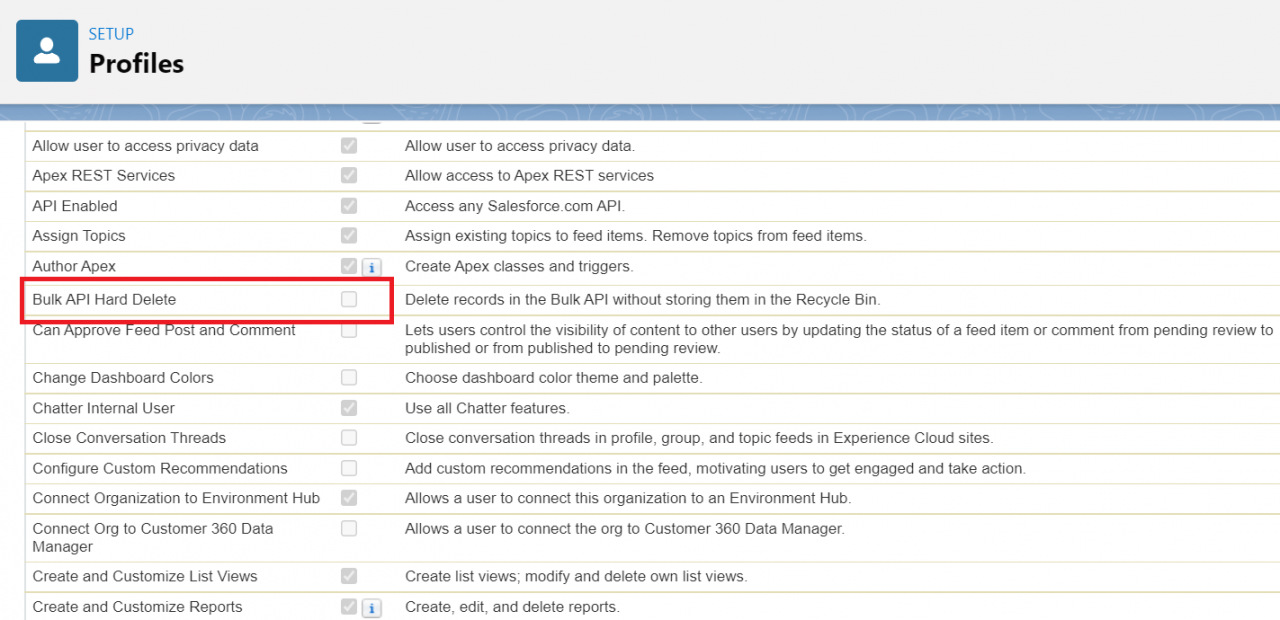Enable Configure Custom Recommendations checkbox
The height and width of the screenshot is (620, 1280).
point(349,468)
